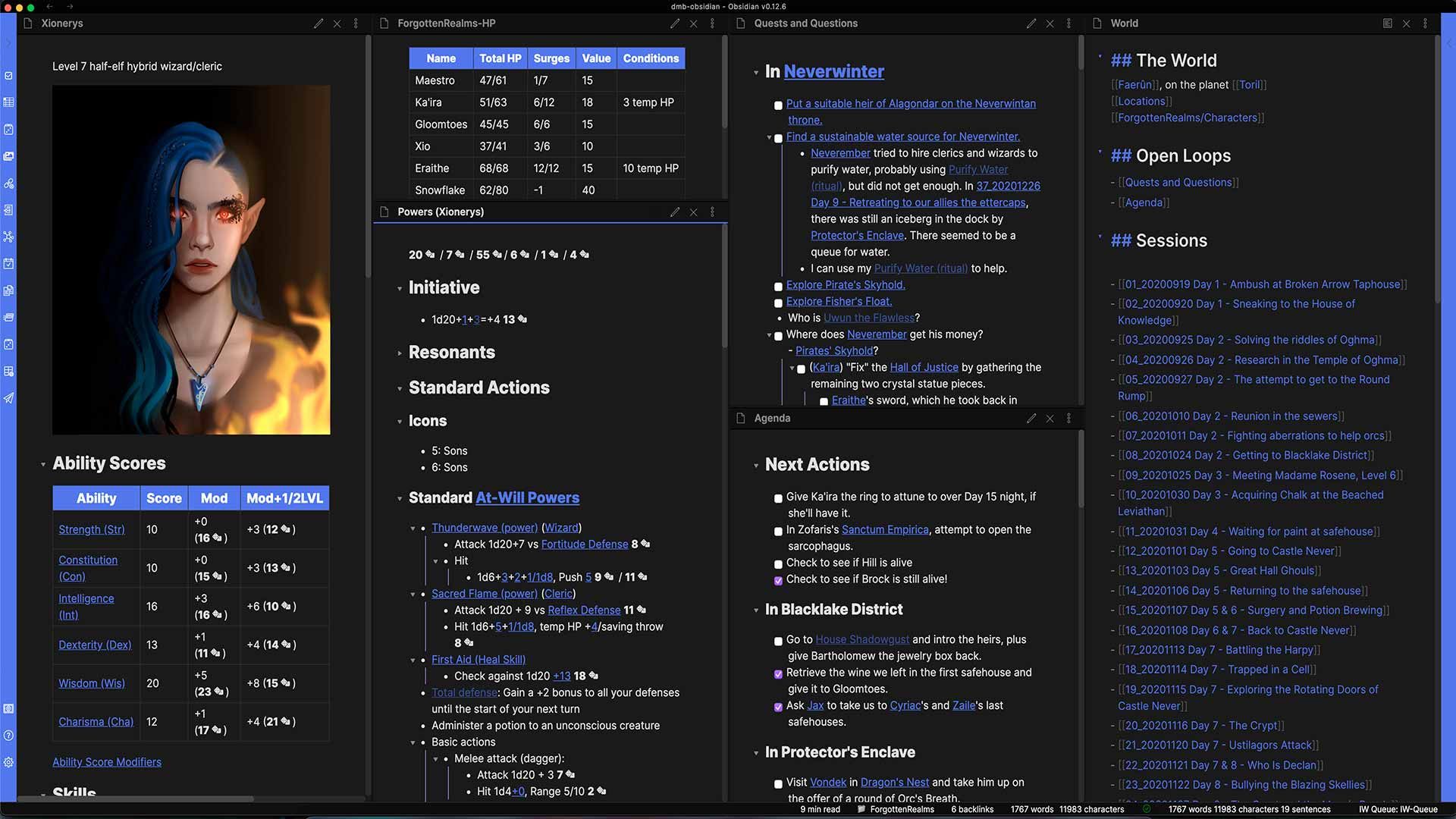Screen dimensions: 1456x819
Task: Open settings gear in left ribbon
Action: pos(8,762)
